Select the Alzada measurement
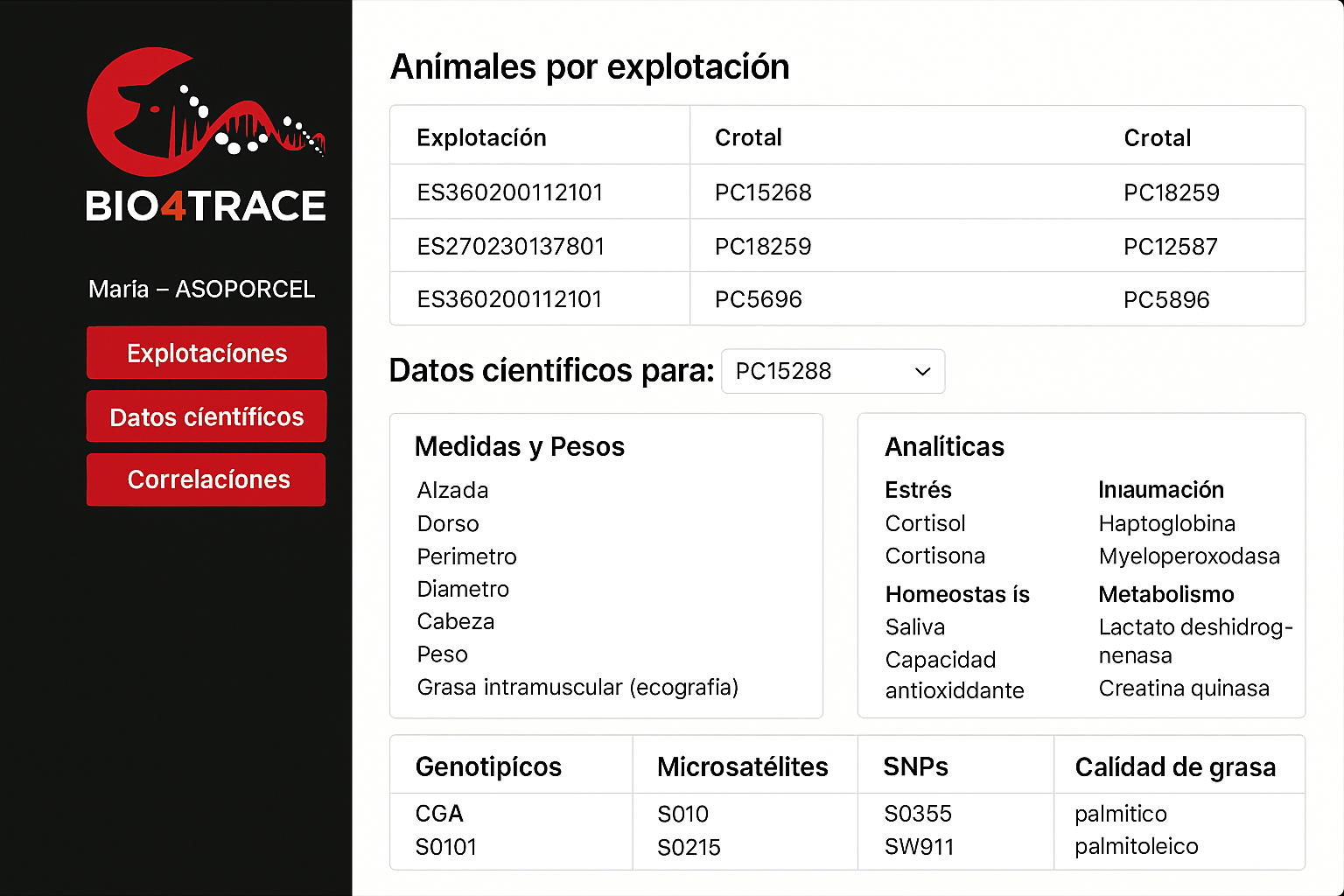This screenshot has height=896, width=1344. pos(452,490)
